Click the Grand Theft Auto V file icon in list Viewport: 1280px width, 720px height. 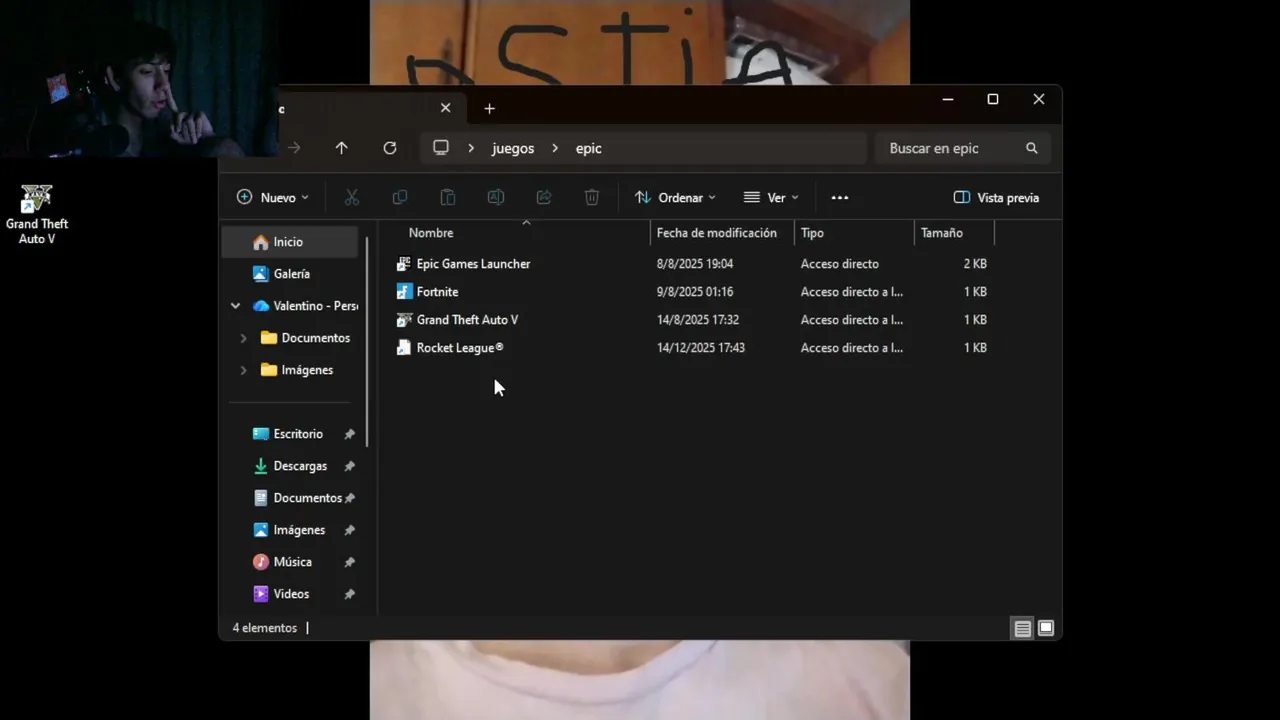pos(404,320)
